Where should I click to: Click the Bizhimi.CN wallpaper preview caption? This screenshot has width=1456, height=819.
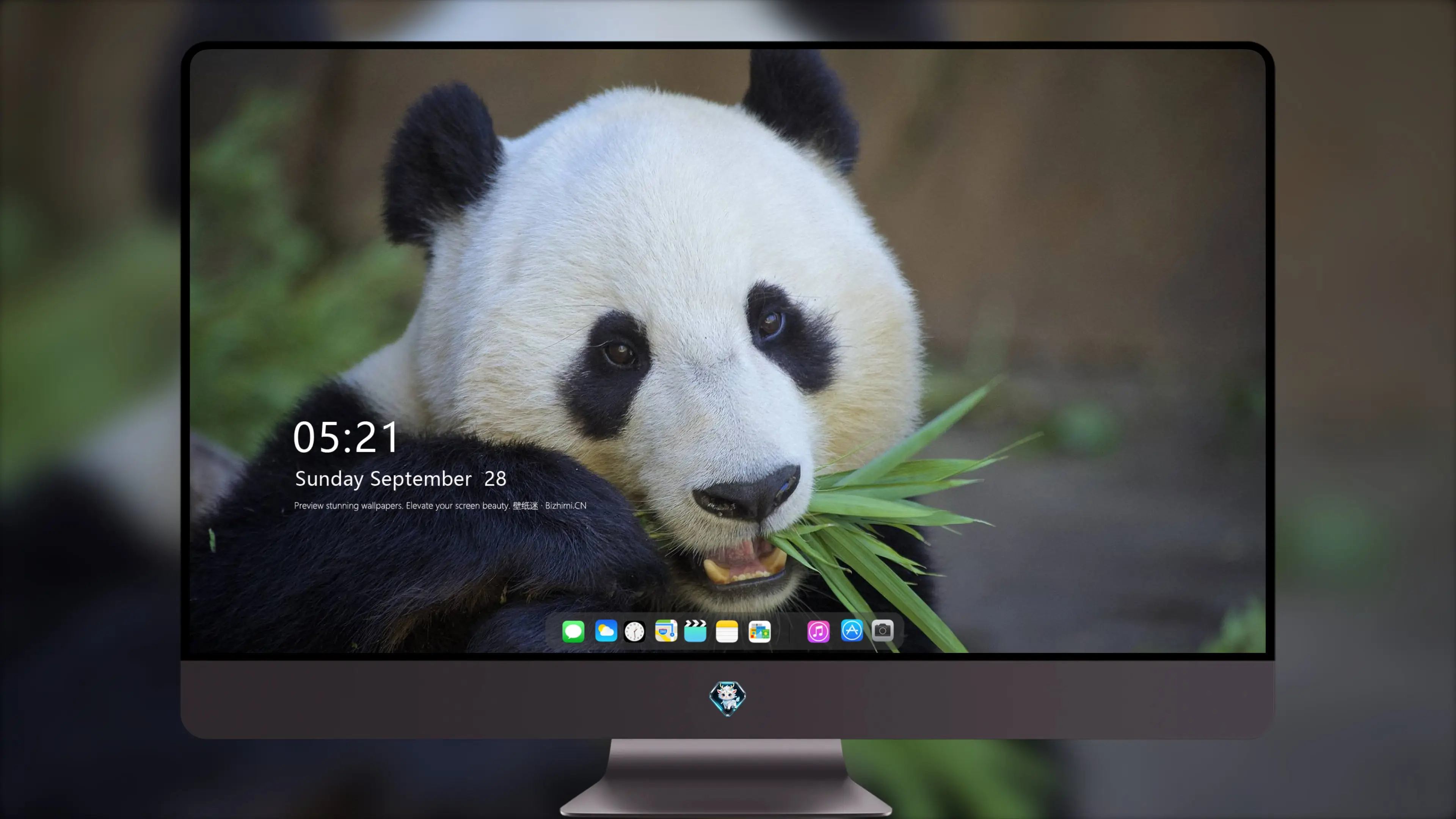[440, 505]
